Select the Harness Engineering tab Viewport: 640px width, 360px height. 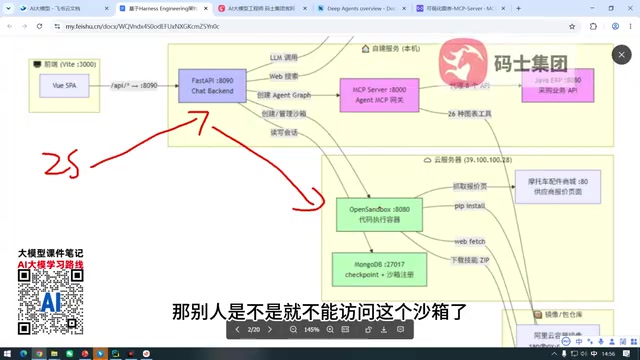pyautogui.click(x=163, y=8)
